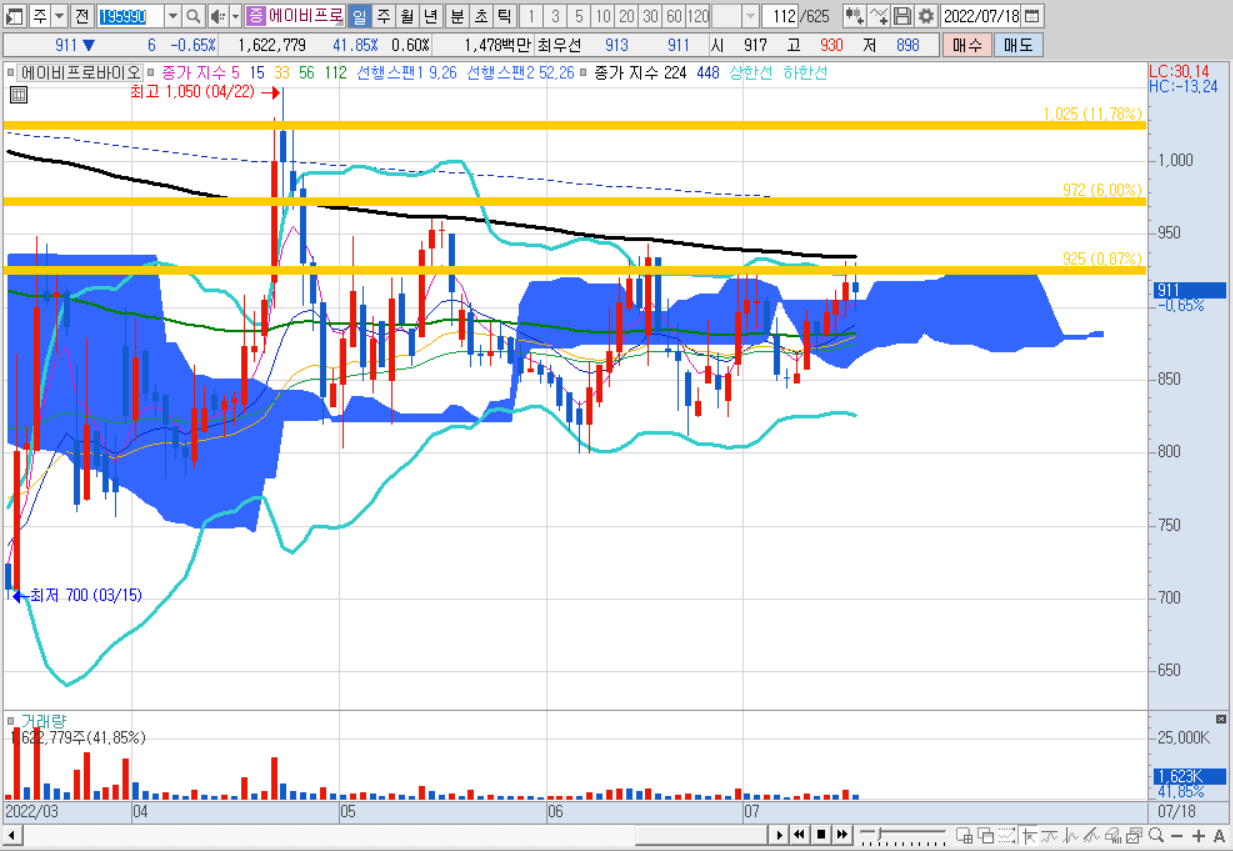Switch to the 월 monthly chart period
Viewport: 1233px width, 851px height.
406,16
